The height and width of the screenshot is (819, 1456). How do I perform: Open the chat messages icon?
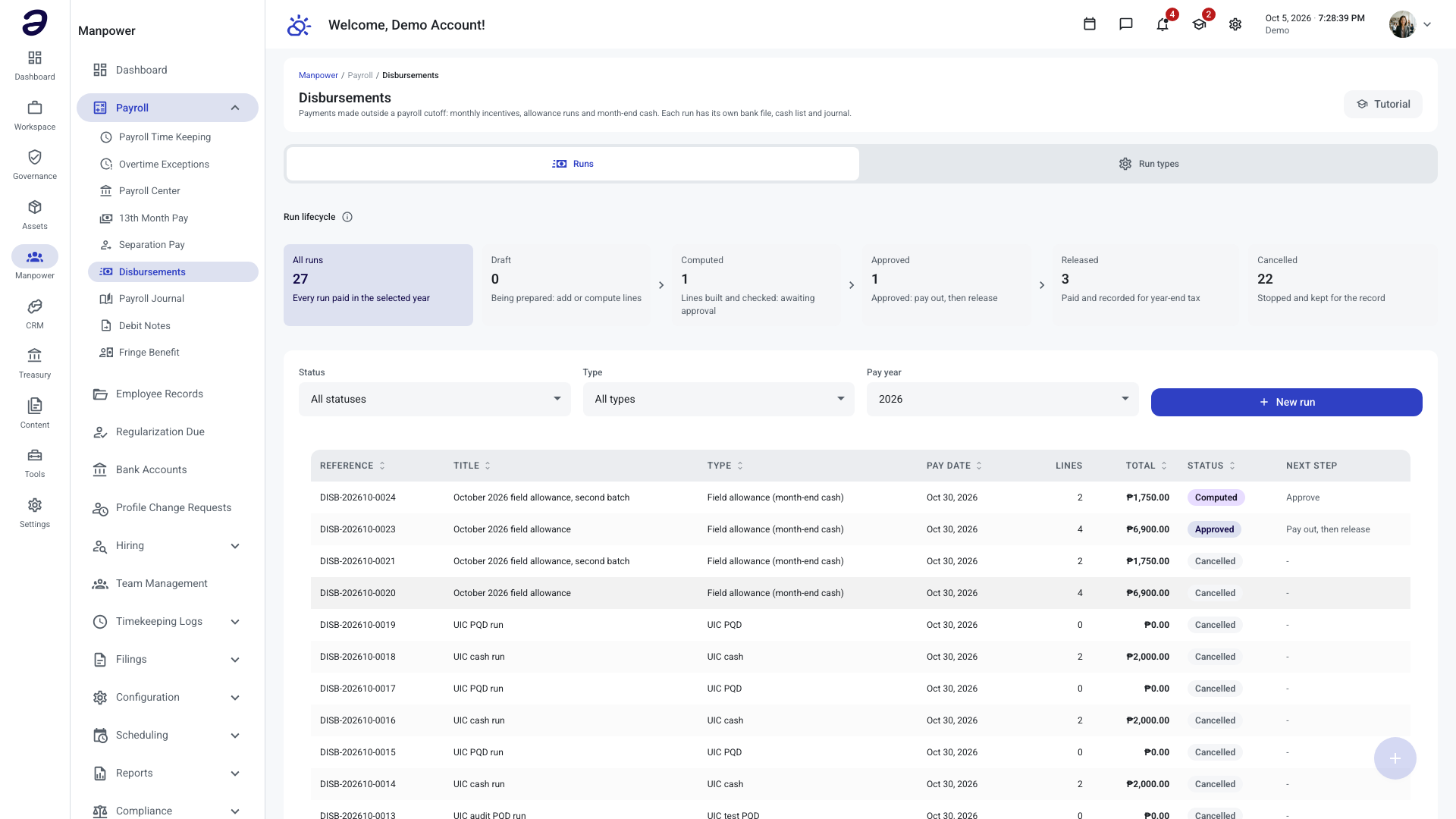1126,24
